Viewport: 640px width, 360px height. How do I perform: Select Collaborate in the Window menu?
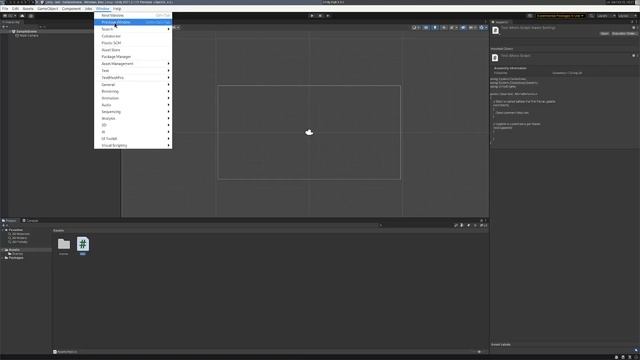click(x=133, y=36)
